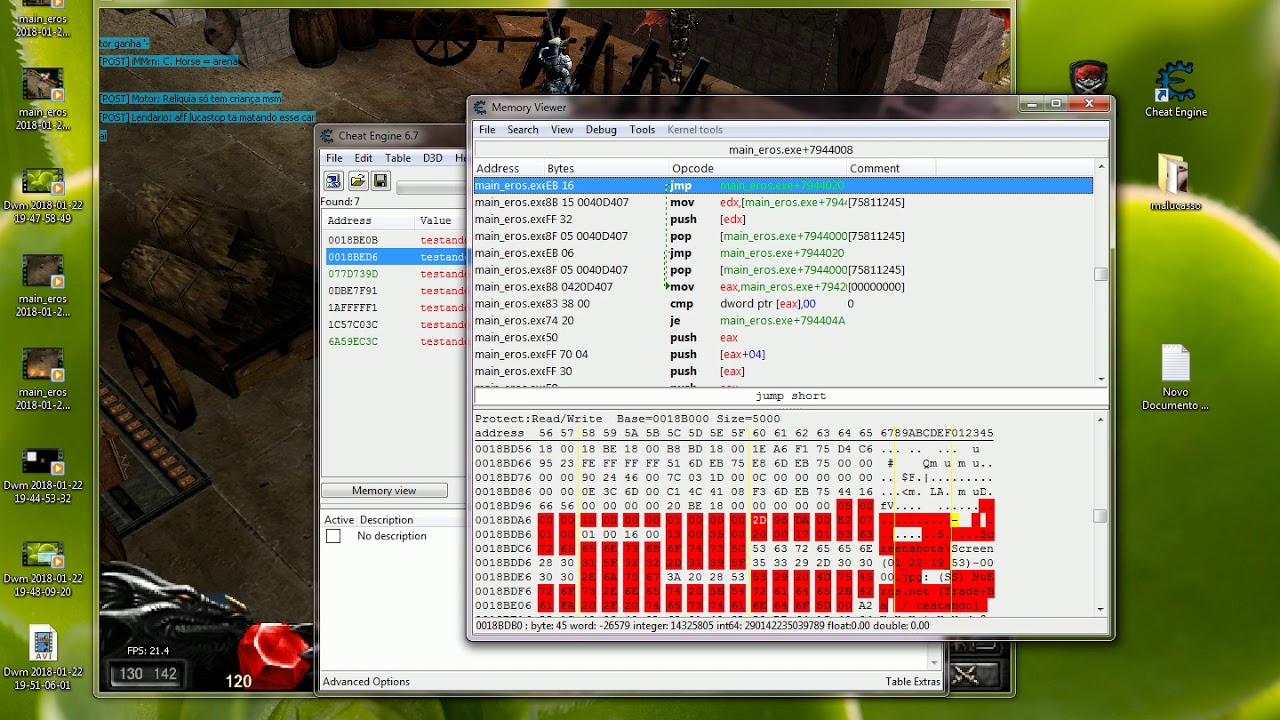Click the Opcode column header in disassembler
The height and width of the screenshot is (720, 1280).
(x=757, y=168)
